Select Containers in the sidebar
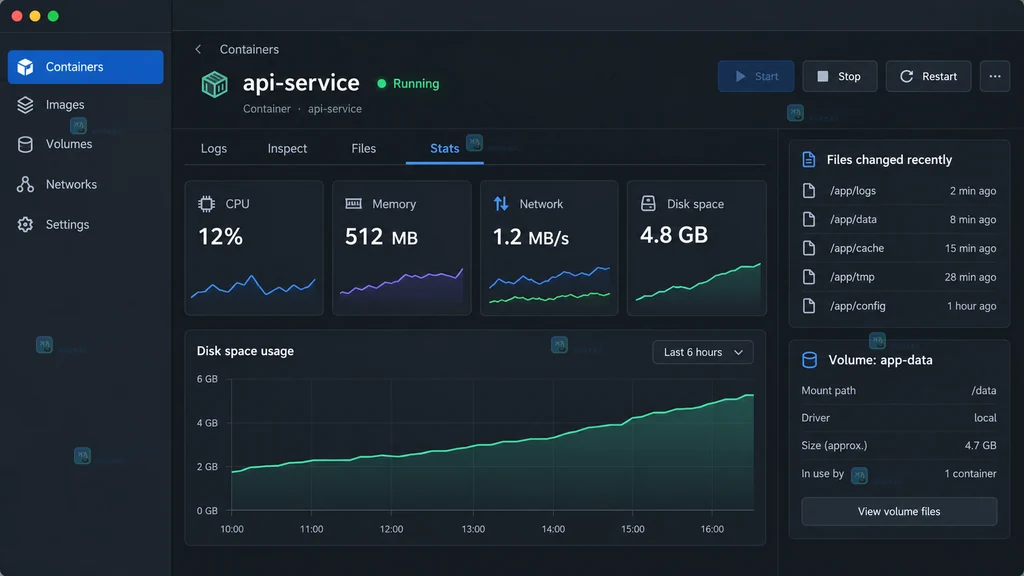This screenshot has height=576, width=1024. pos(86,67)
